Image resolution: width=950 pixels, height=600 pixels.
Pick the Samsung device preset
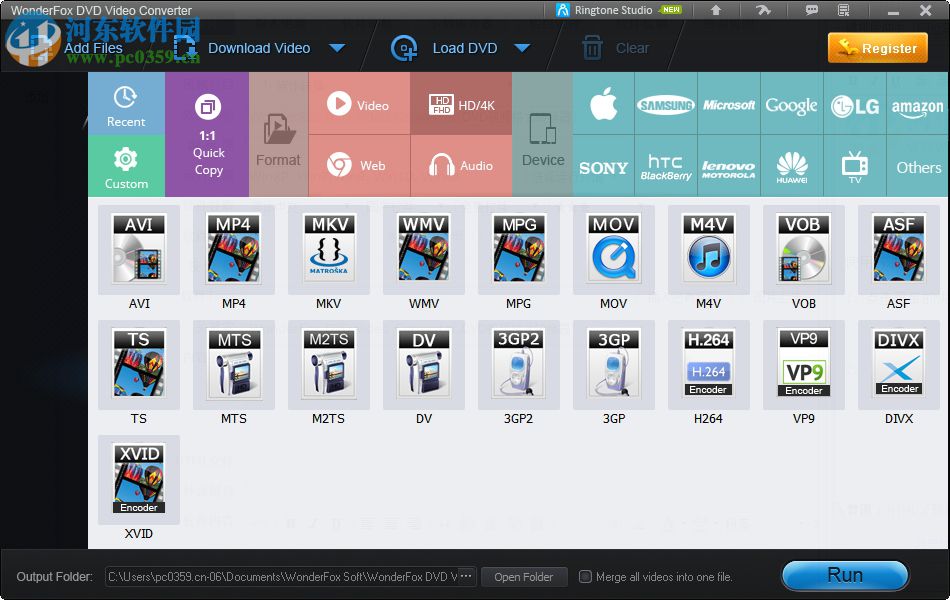(666, 104)
